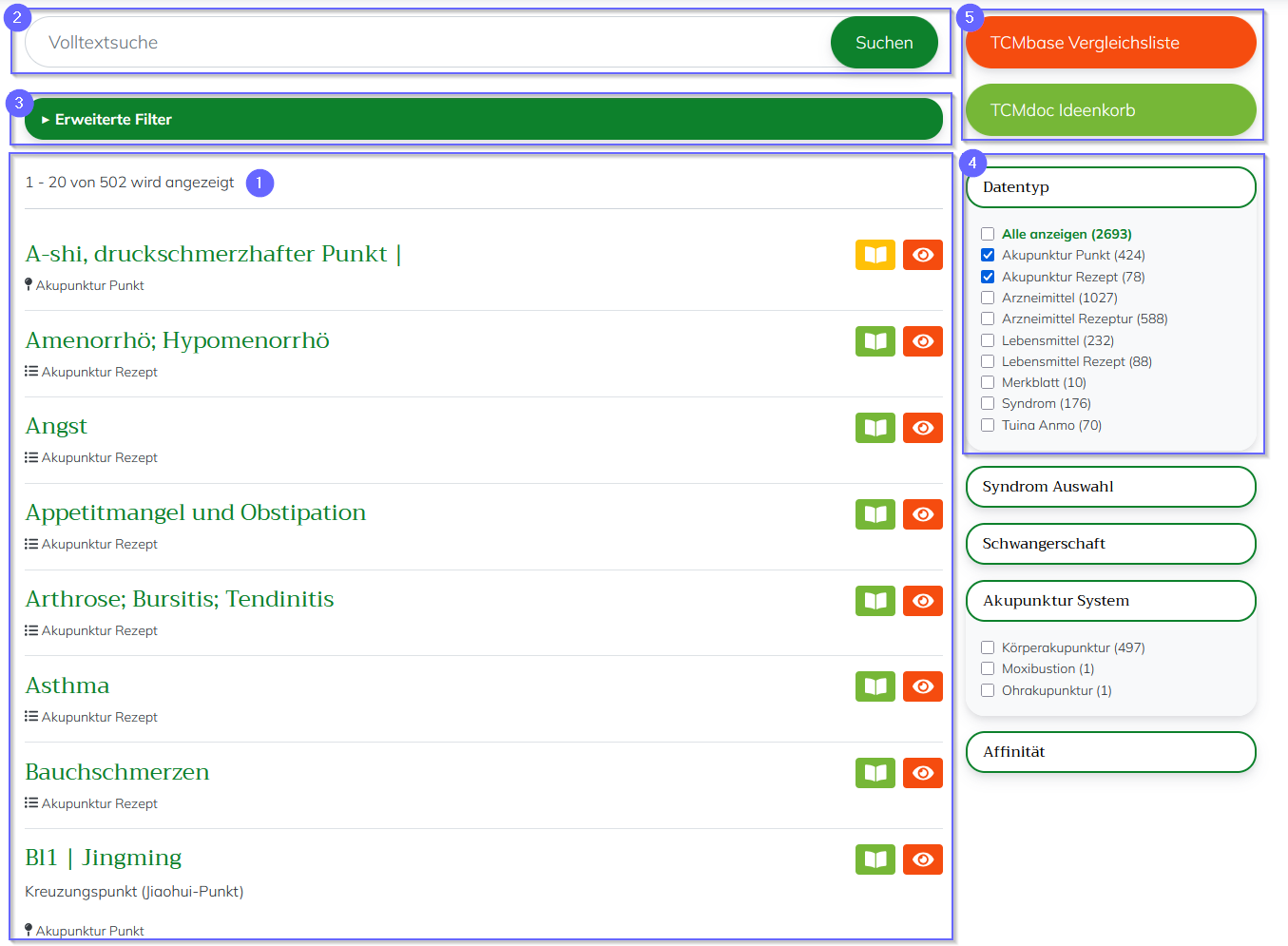This screenshot has height=946, width=1288.
Task: Focus the Volltextsuche search field
Action: [428, 43]
